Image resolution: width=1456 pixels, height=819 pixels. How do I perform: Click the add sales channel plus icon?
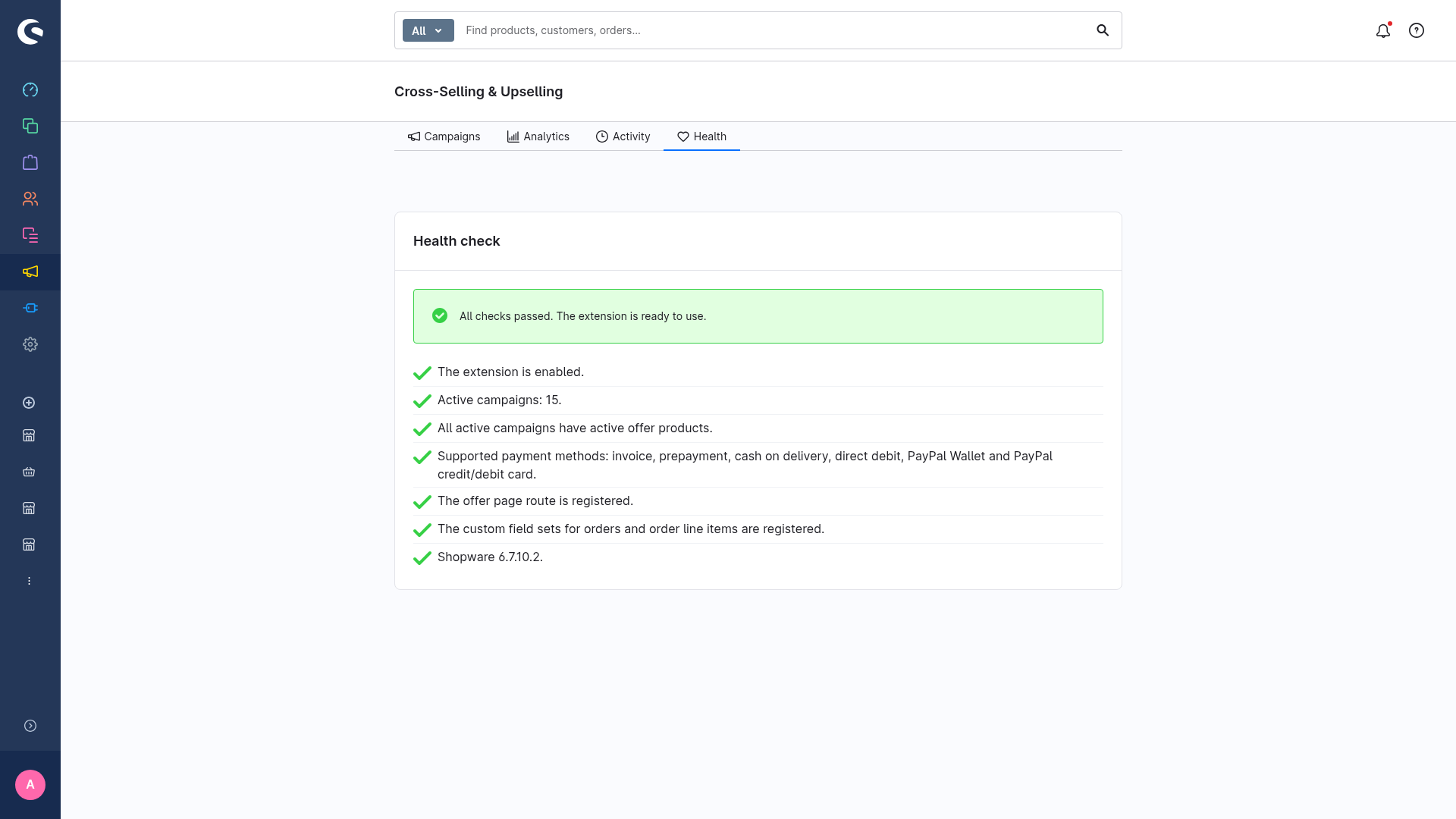click(29, 403)
